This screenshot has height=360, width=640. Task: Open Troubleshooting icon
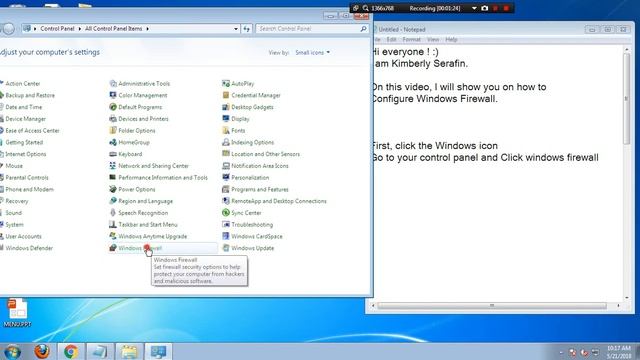click(226, 224)
